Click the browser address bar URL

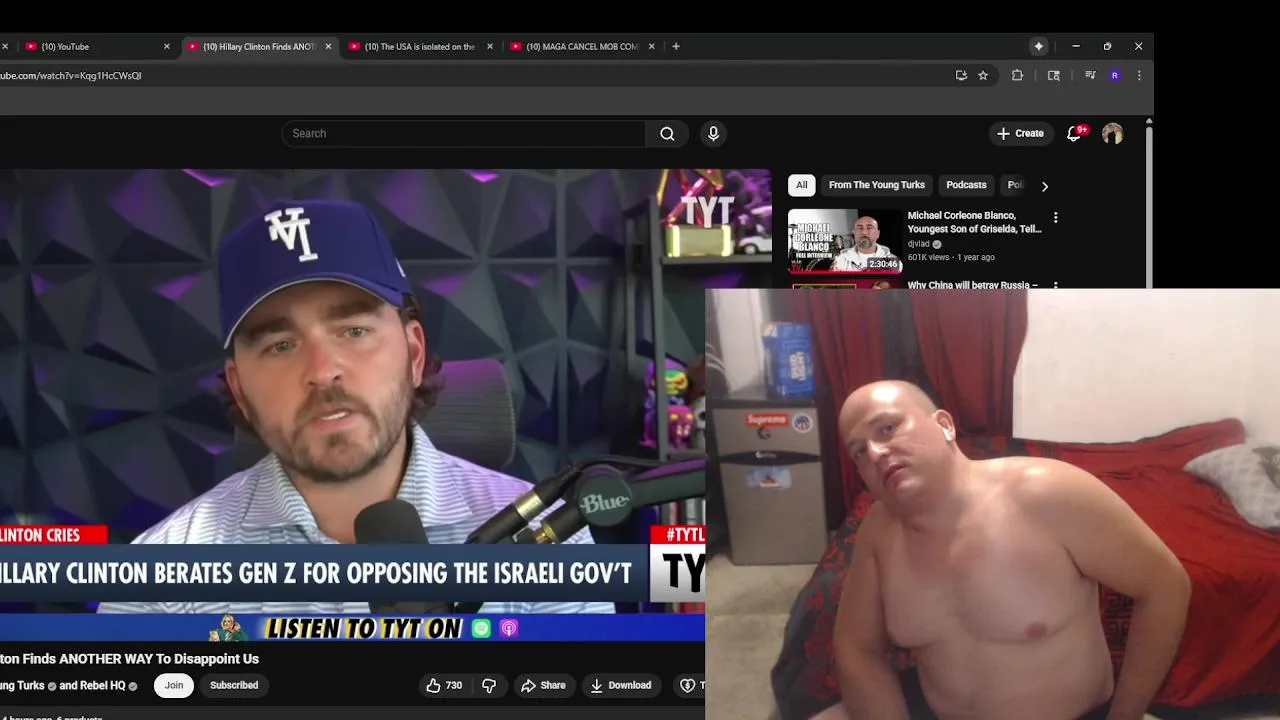click(70, 75)
